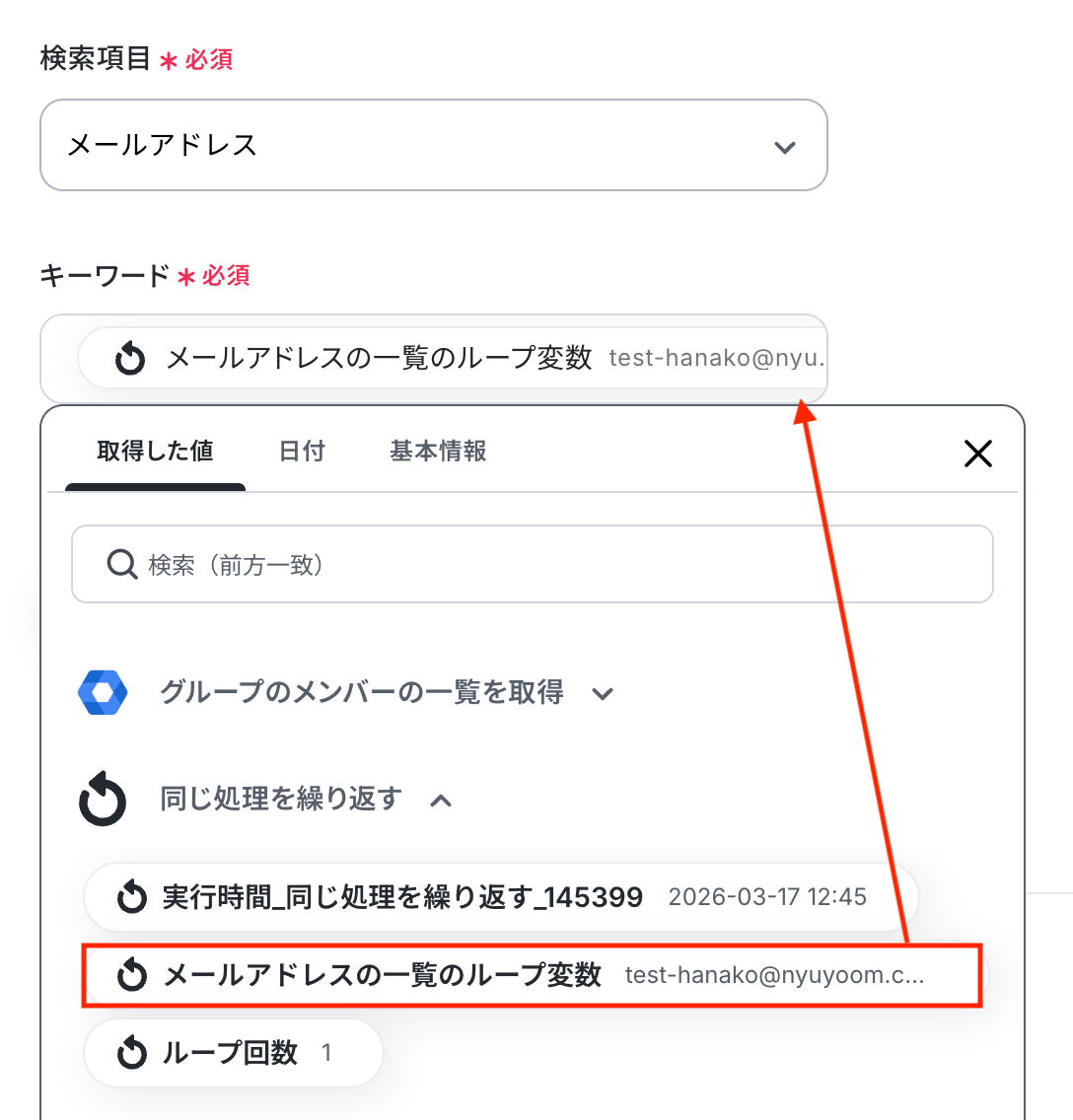Select the メールアドレスの一覧のループ変数 chip in keyword field
Screen dimensions: 1073x1120
[453, 358]
